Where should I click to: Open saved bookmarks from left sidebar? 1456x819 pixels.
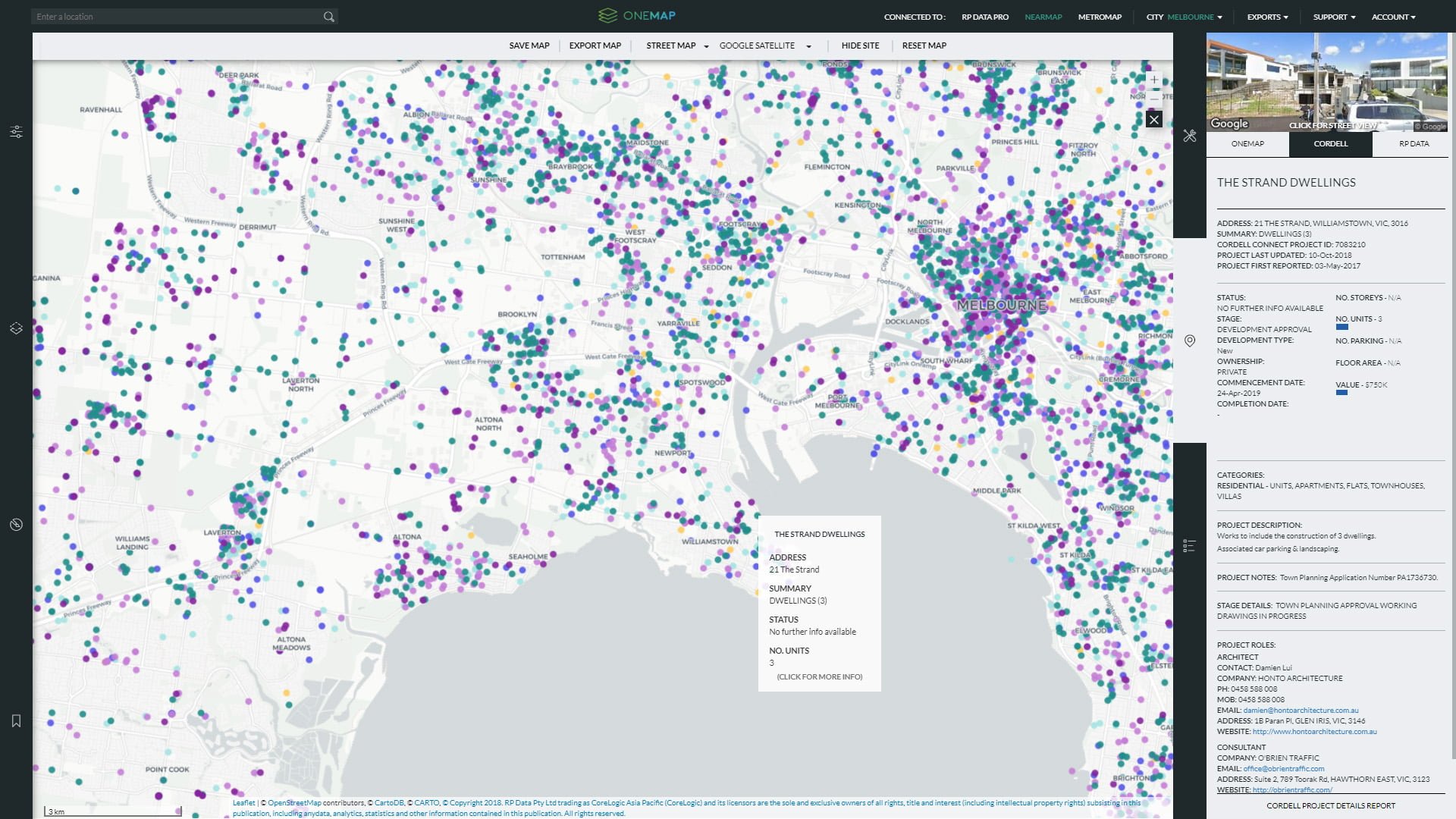pyautogui.click(x=16, y=721)
